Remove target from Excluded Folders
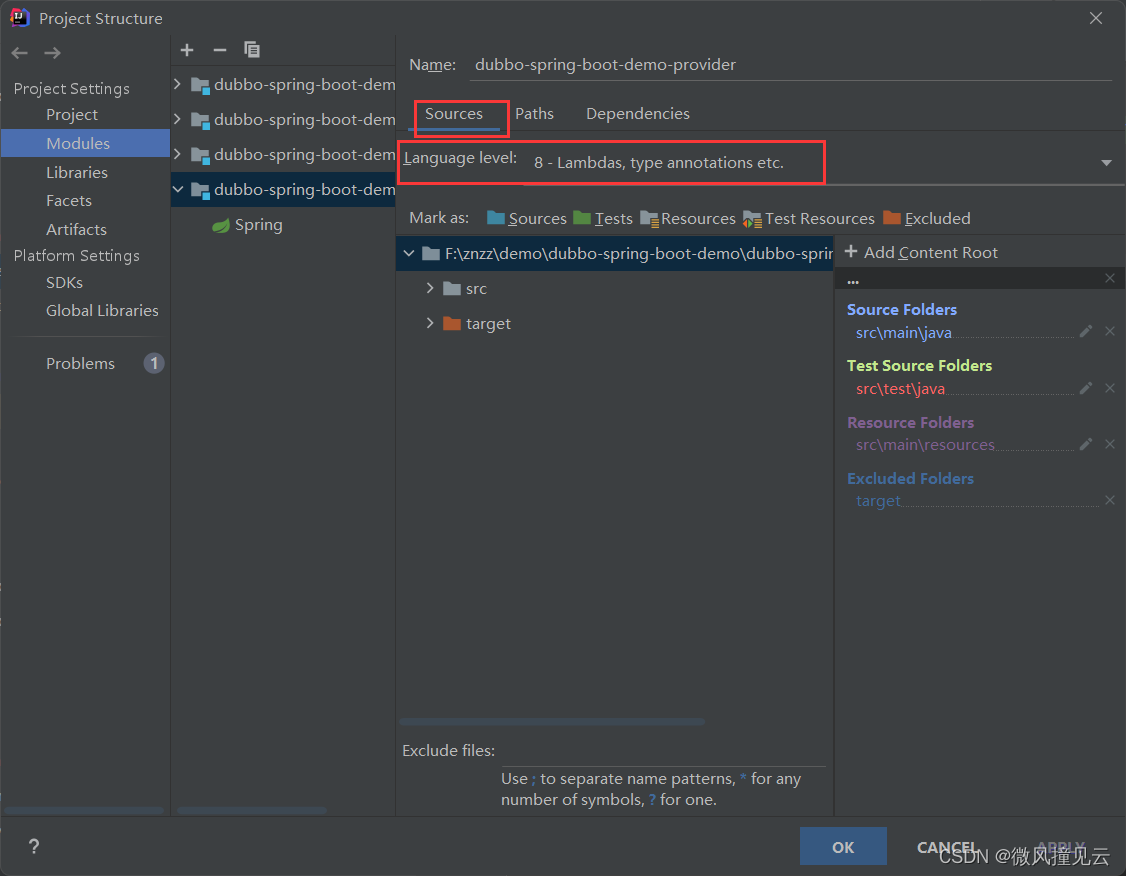 [1110, 500]
